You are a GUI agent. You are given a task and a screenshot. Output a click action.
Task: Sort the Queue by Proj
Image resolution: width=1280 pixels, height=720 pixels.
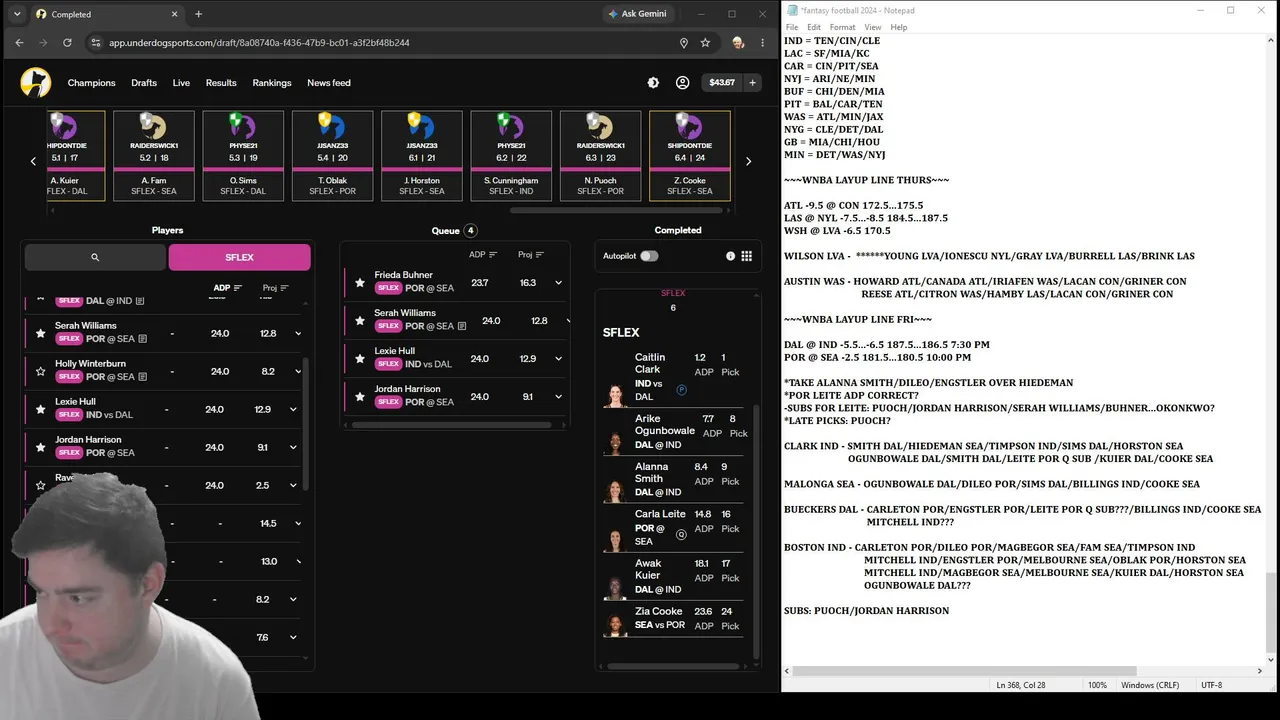[x=530, y=255]
